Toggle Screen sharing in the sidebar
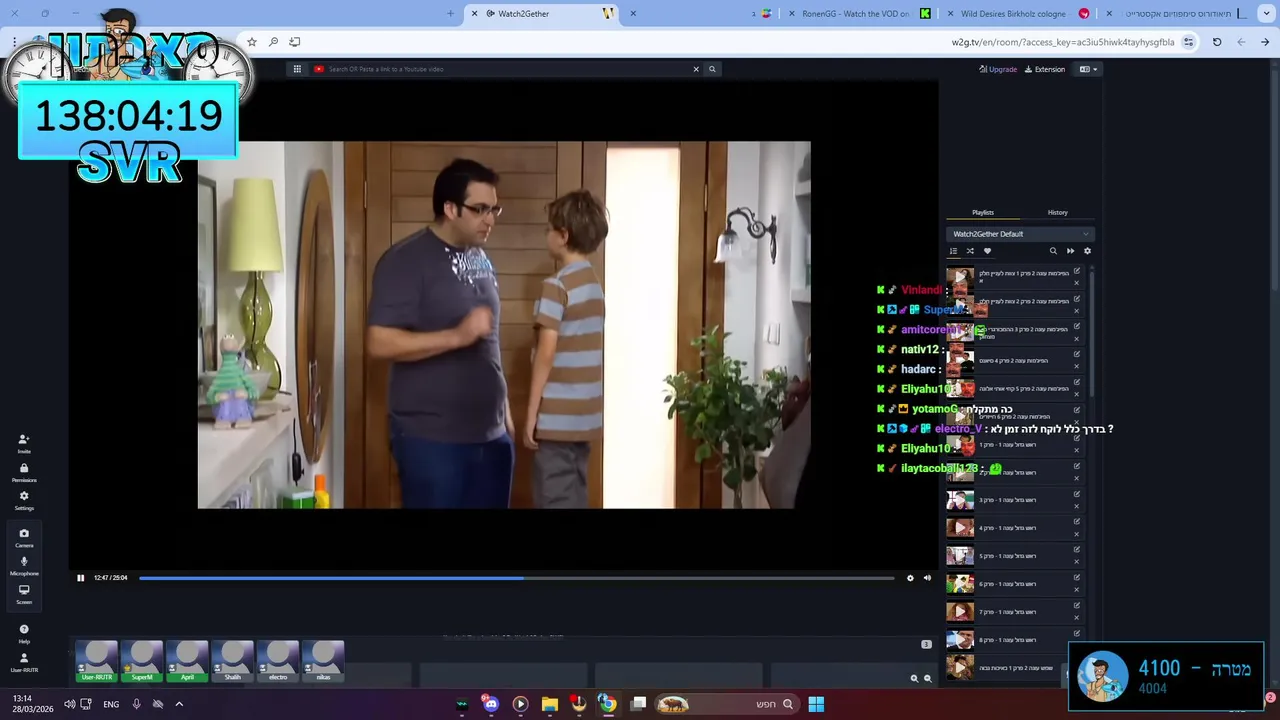 (x=24, y=594)
